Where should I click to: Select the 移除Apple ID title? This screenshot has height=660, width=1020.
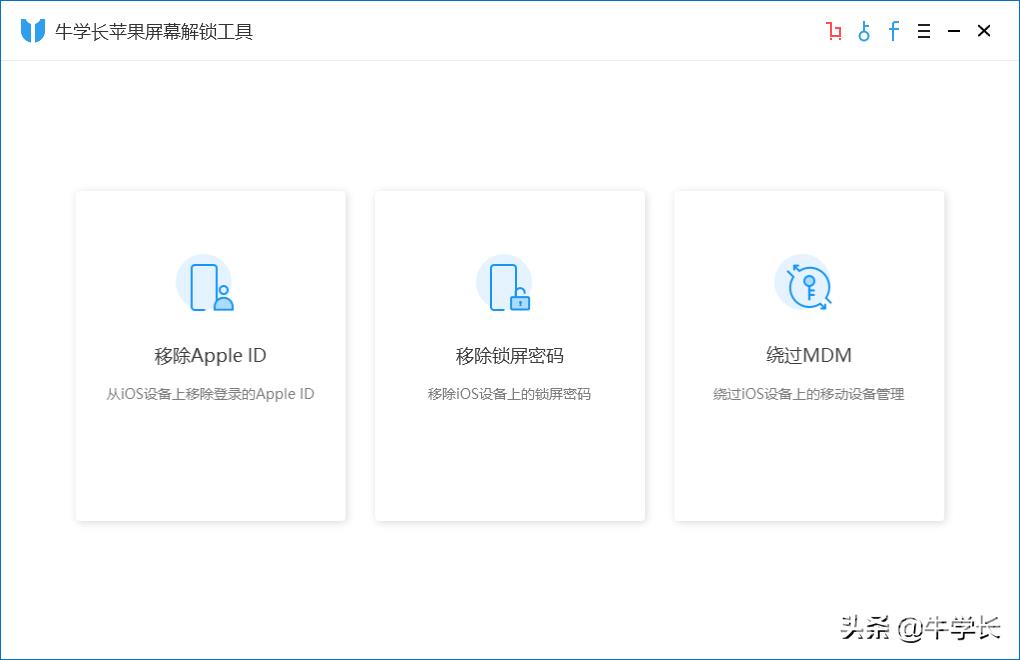(x=210, y=356)
